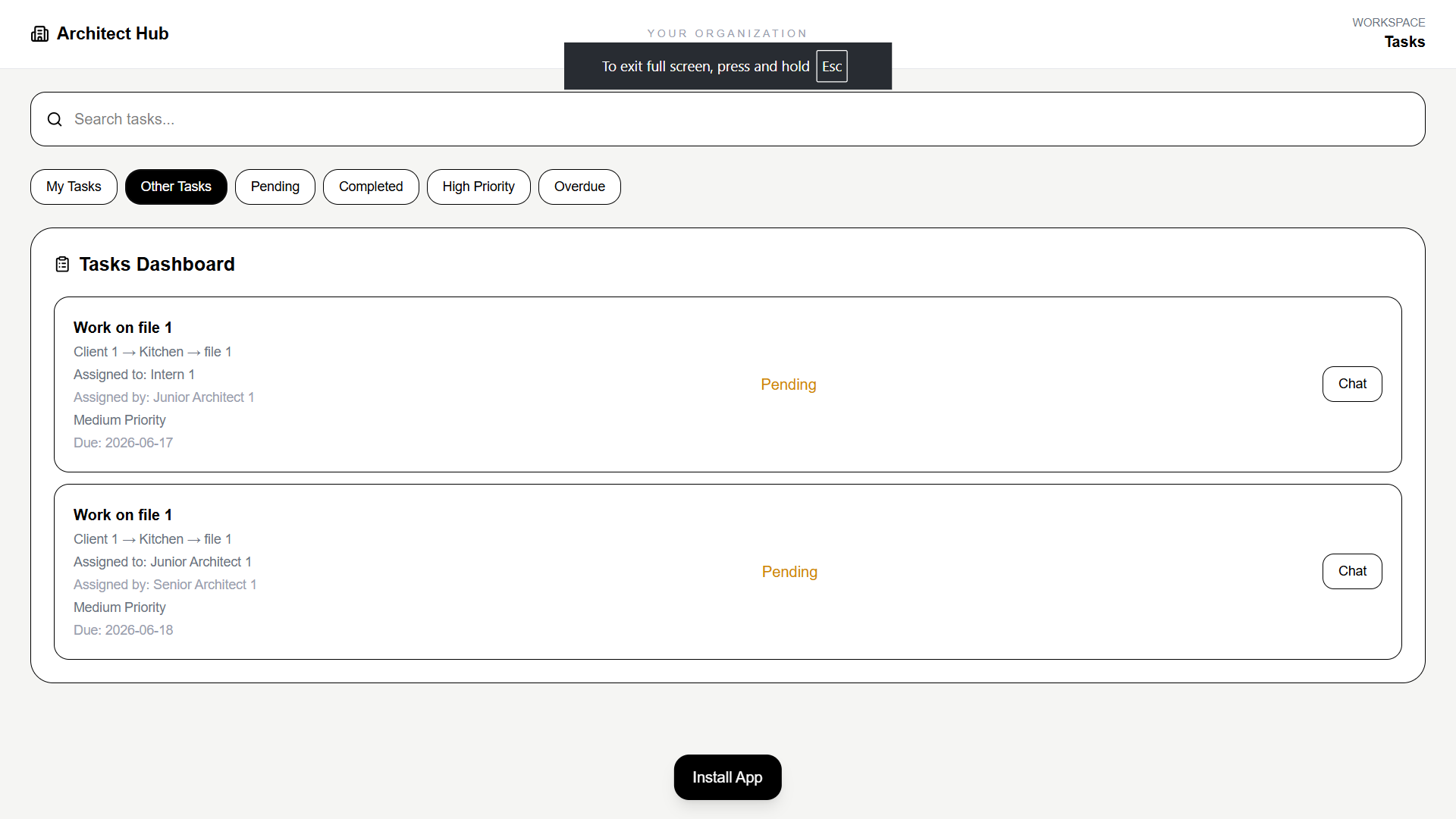Click the Tasks Dashboard heading
The width and height of the screenshot is (1456, 819).
[157, 264]
